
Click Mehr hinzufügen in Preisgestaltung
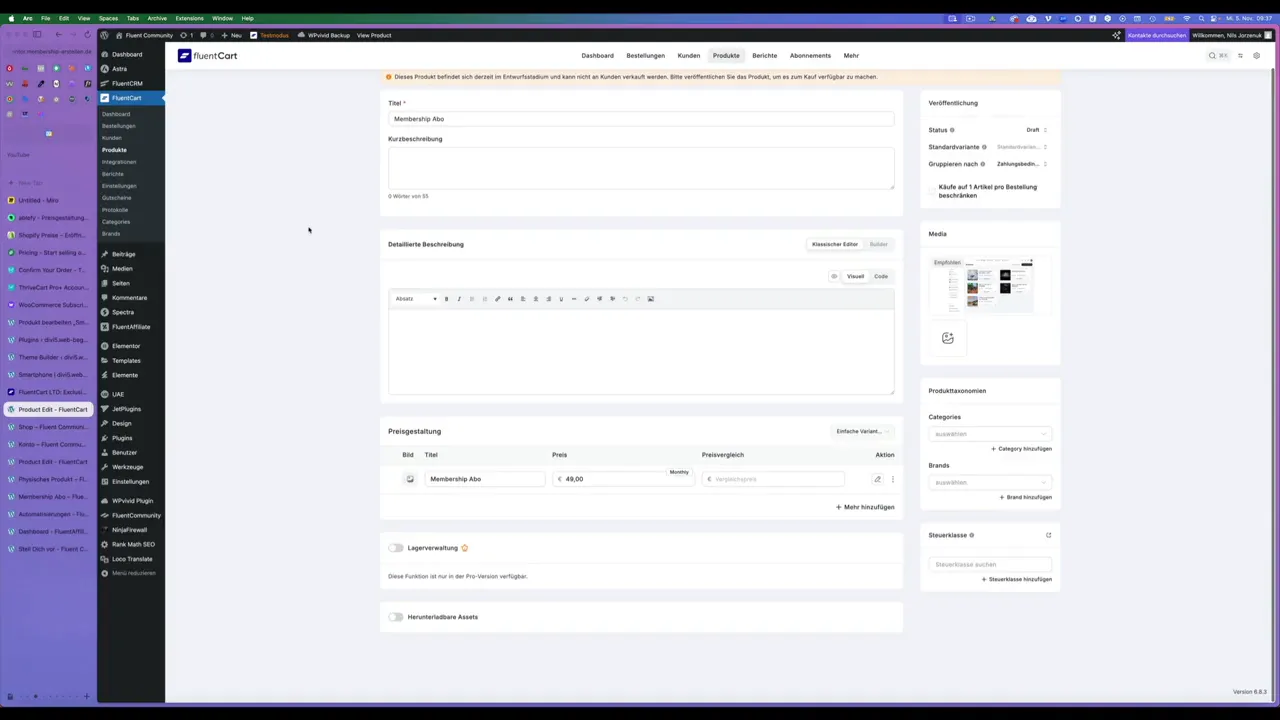864,507
